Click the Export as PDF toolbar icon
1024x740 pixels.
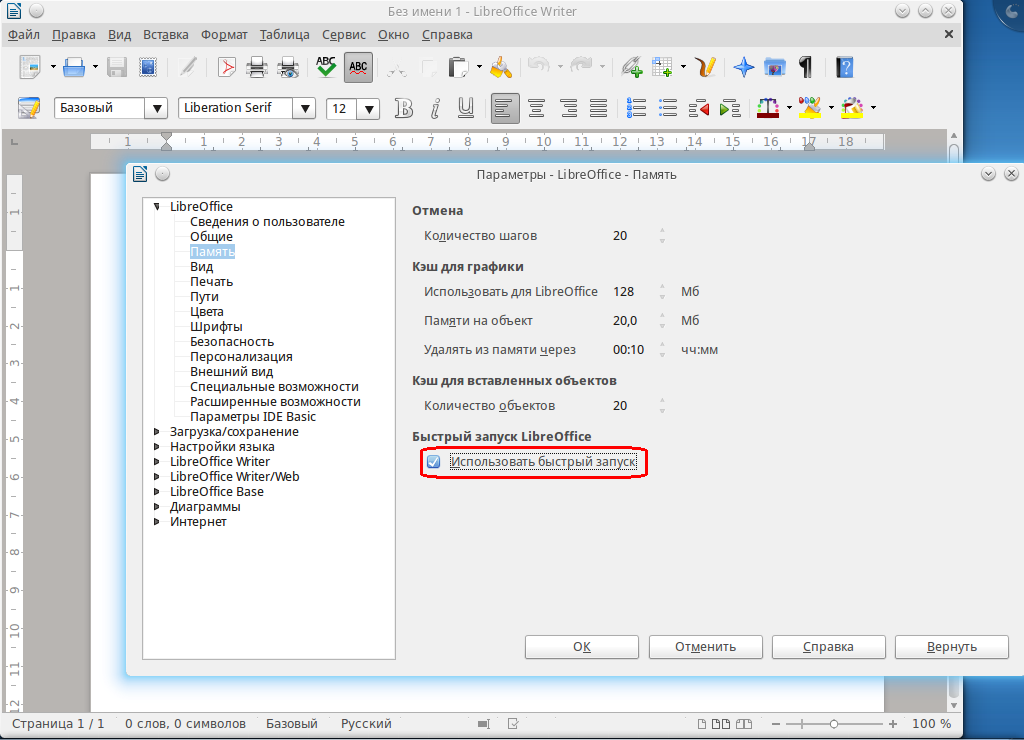point(226,68)
